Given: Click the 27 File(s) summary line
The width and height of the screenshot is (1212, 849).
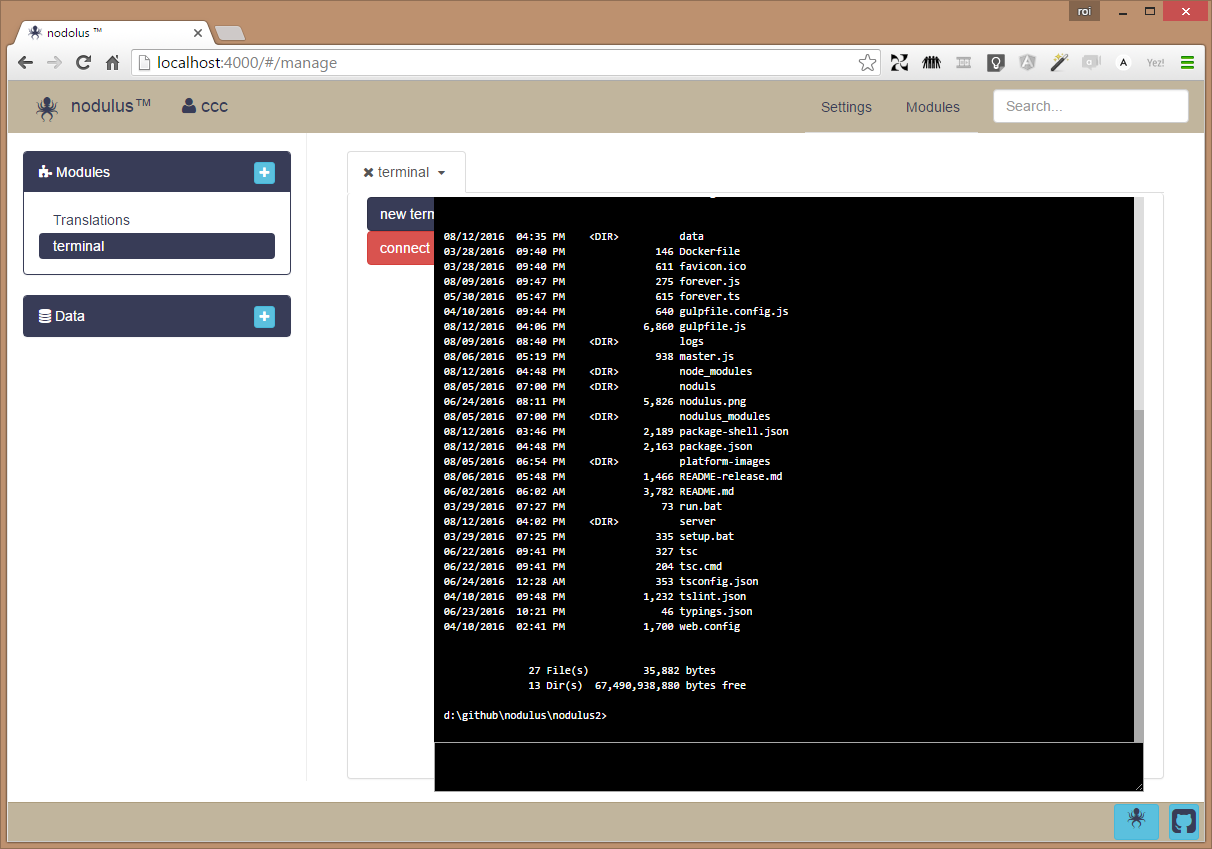Looking at the screenshot, I should (x=622, y=671).
